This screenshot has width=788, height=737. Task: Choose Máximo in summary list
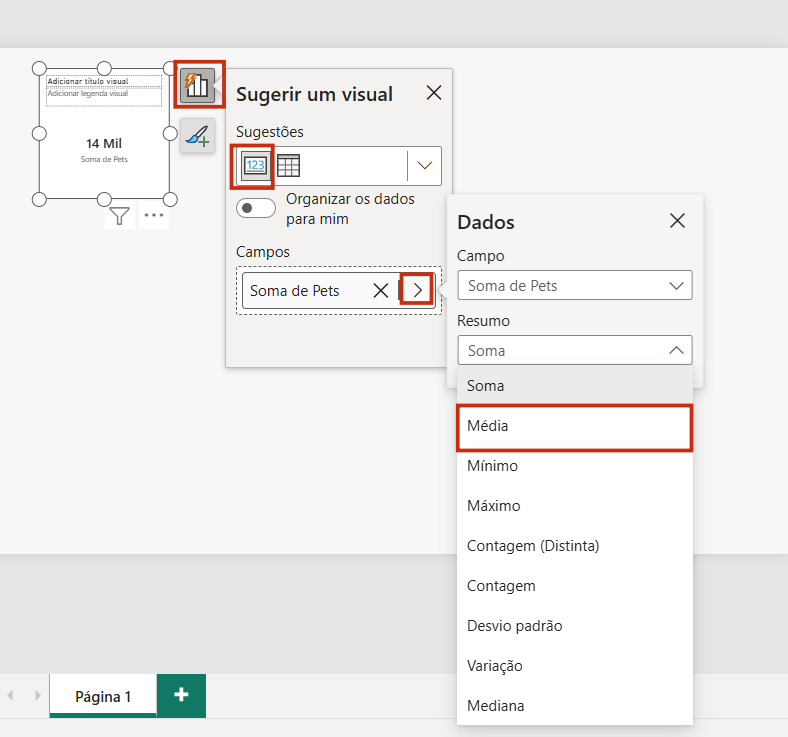tap(574, 505)
